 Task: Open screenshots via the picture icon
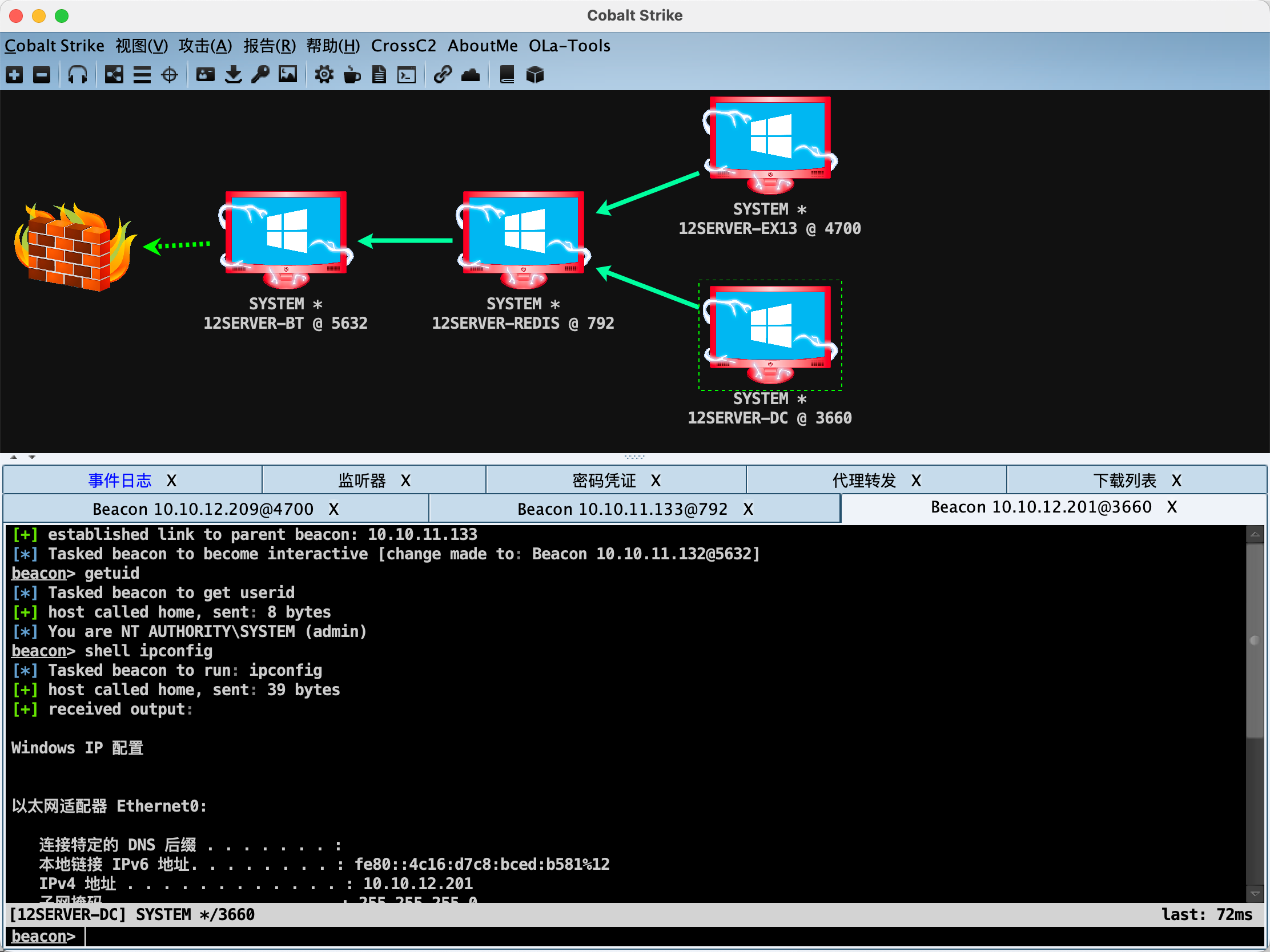point(288,75)
